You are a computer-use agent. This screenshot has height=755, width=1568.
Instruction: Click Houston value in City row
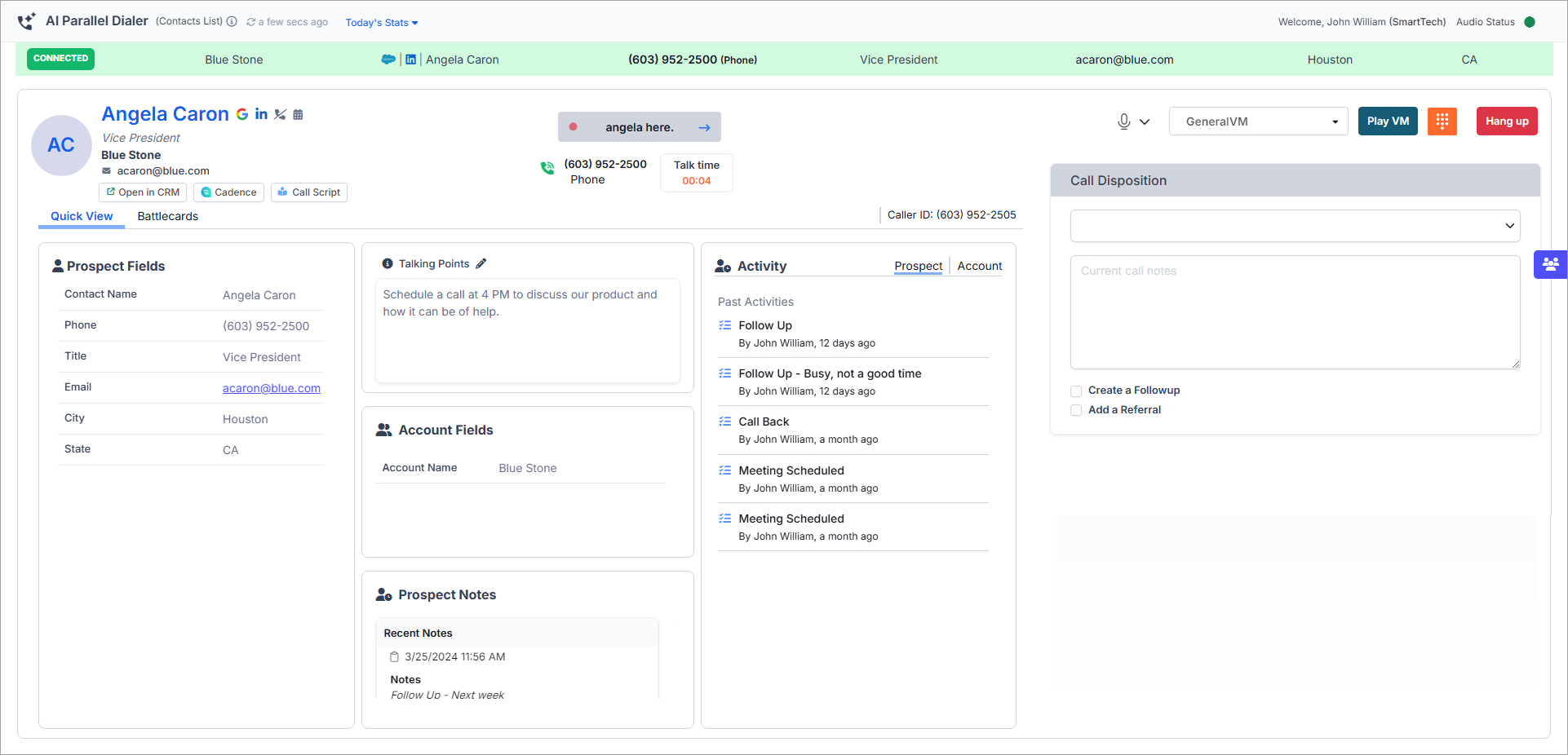(246, 419)
